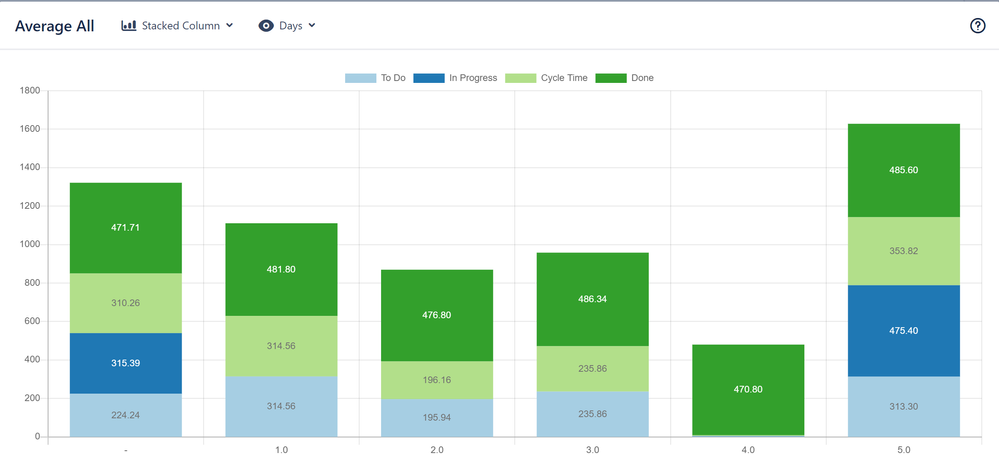Select the Done segment labeled 476.80

pos(437,315)
